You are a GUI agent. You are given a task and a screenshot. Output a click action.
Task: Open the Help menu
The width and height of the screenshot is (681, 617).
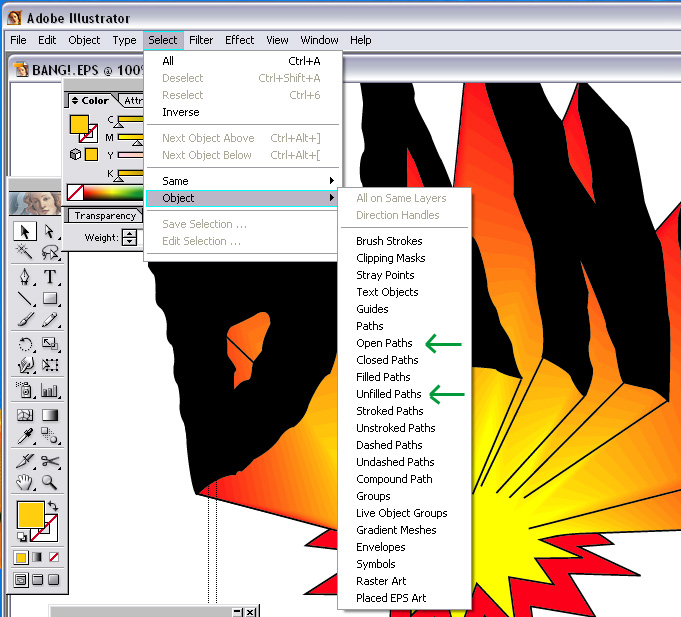click(360, 40)
